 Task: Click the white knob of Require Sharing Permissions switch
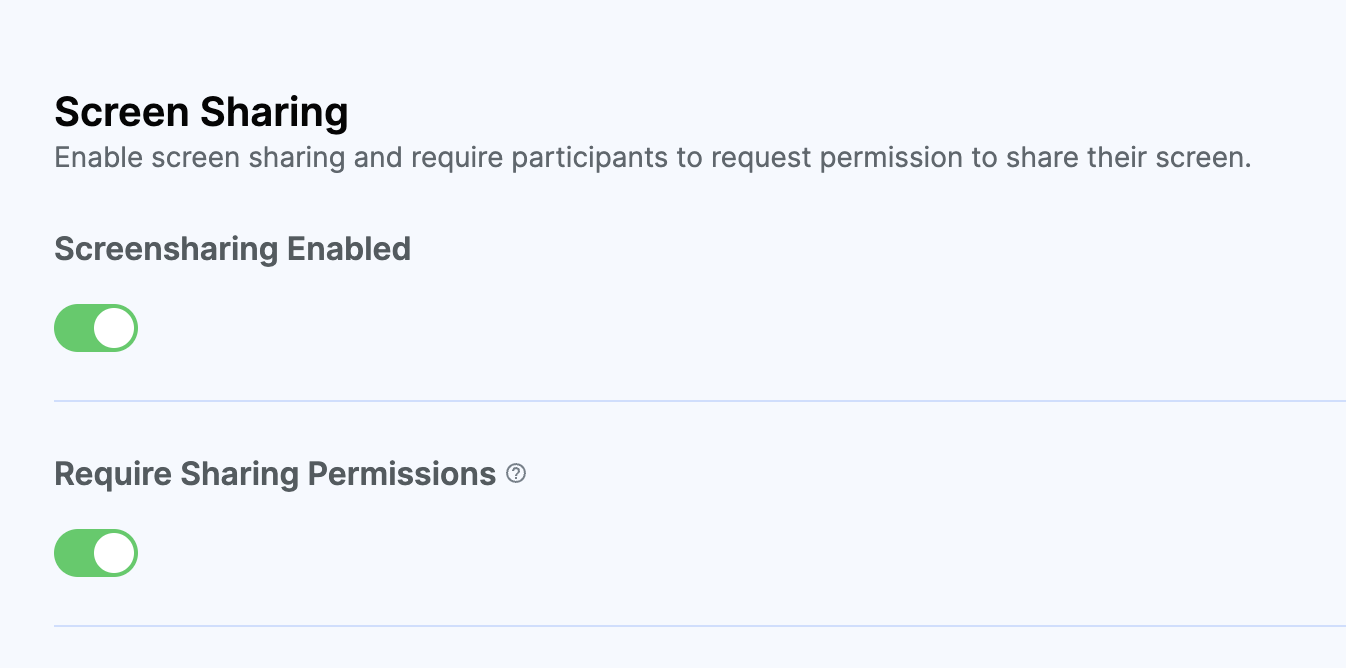pyautogui.click(x=115, y=553)
